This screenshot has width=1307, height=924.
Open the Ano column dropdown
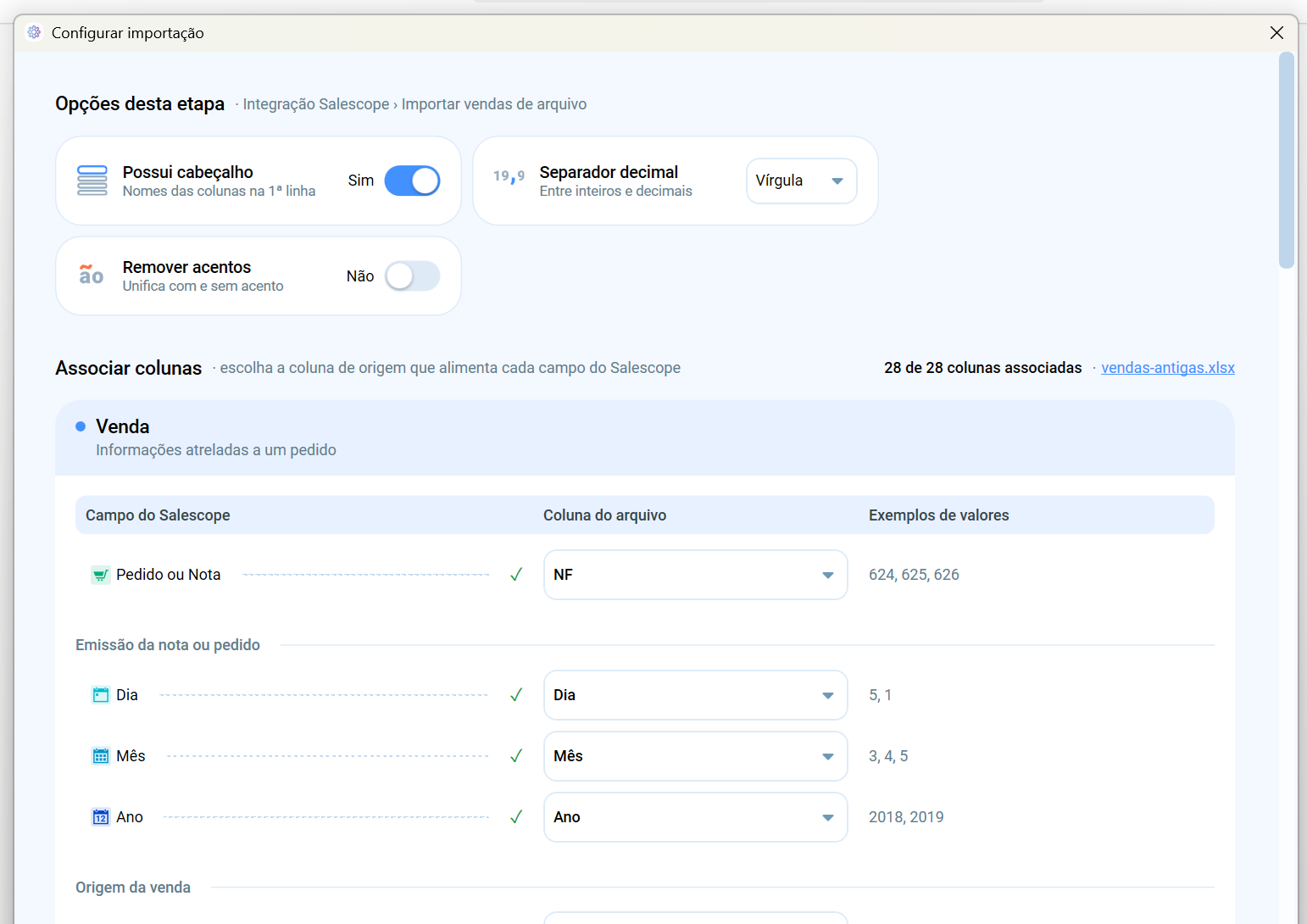pyautogui.click(x=695, y=817)
